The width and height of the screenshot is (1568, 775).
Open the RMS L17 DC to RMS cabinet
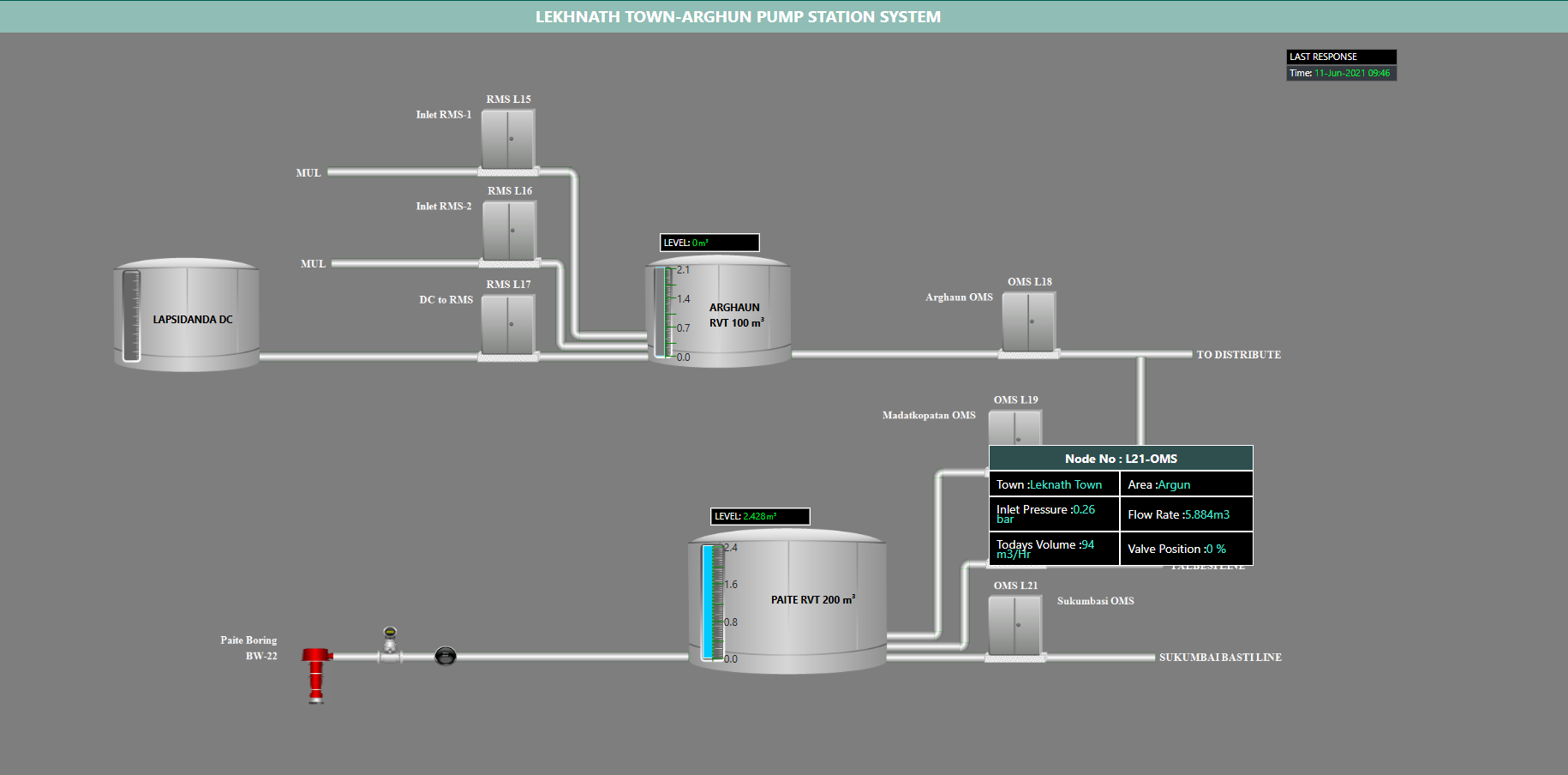(508, 324)
